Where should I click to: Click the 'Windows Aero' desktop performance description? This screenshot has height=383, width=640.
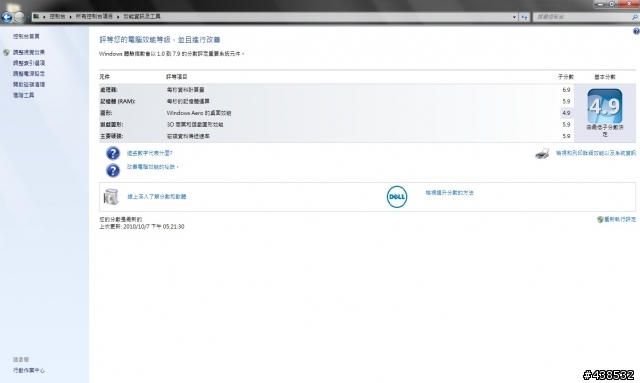click(x=199, y=113)
